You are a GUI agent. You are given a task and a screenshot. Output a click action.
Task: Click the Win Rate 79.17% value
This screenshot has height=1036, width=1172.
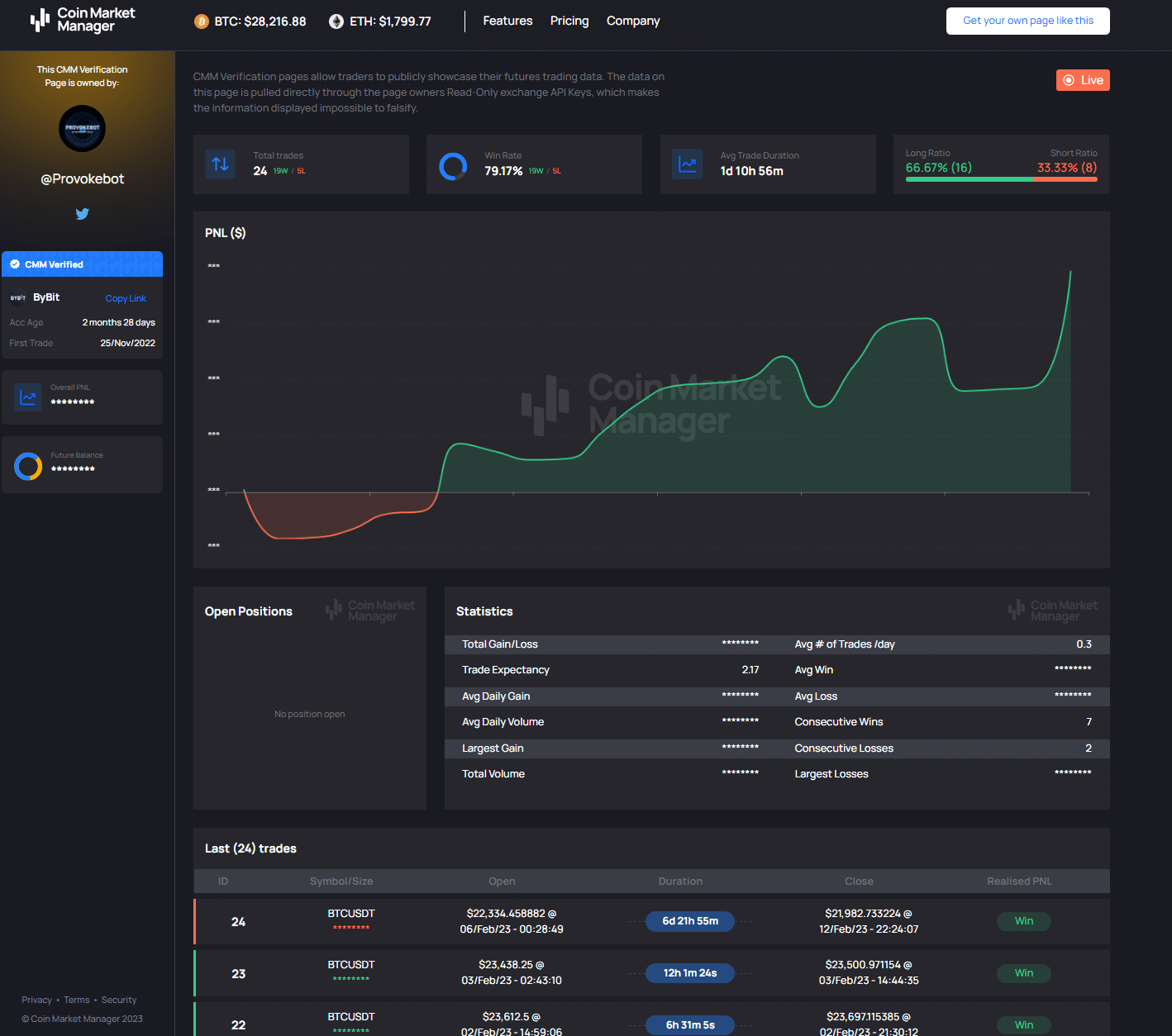[503, 171]
